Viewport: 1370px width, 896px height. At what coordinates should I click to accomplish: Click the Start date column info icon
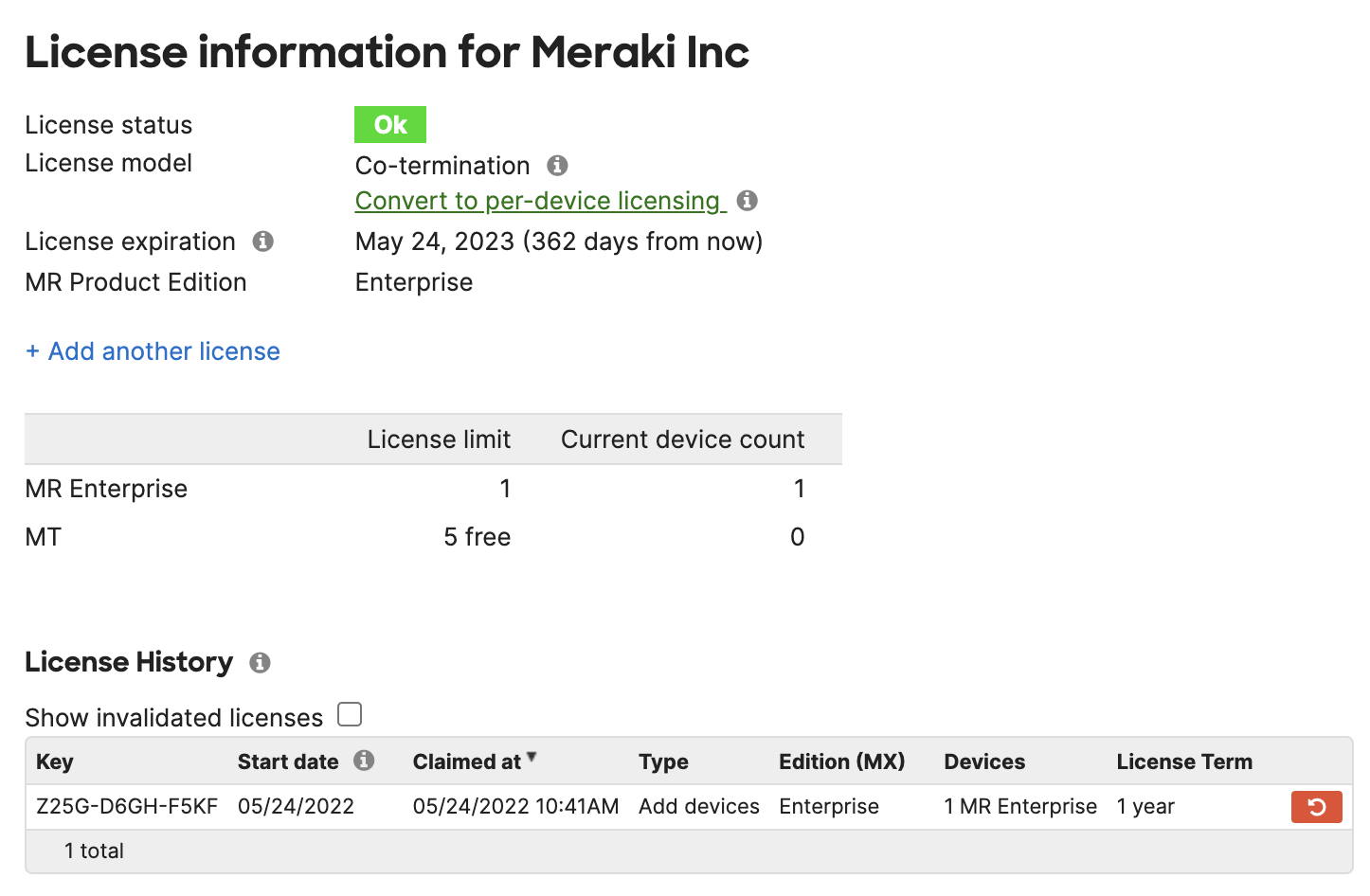364,761
